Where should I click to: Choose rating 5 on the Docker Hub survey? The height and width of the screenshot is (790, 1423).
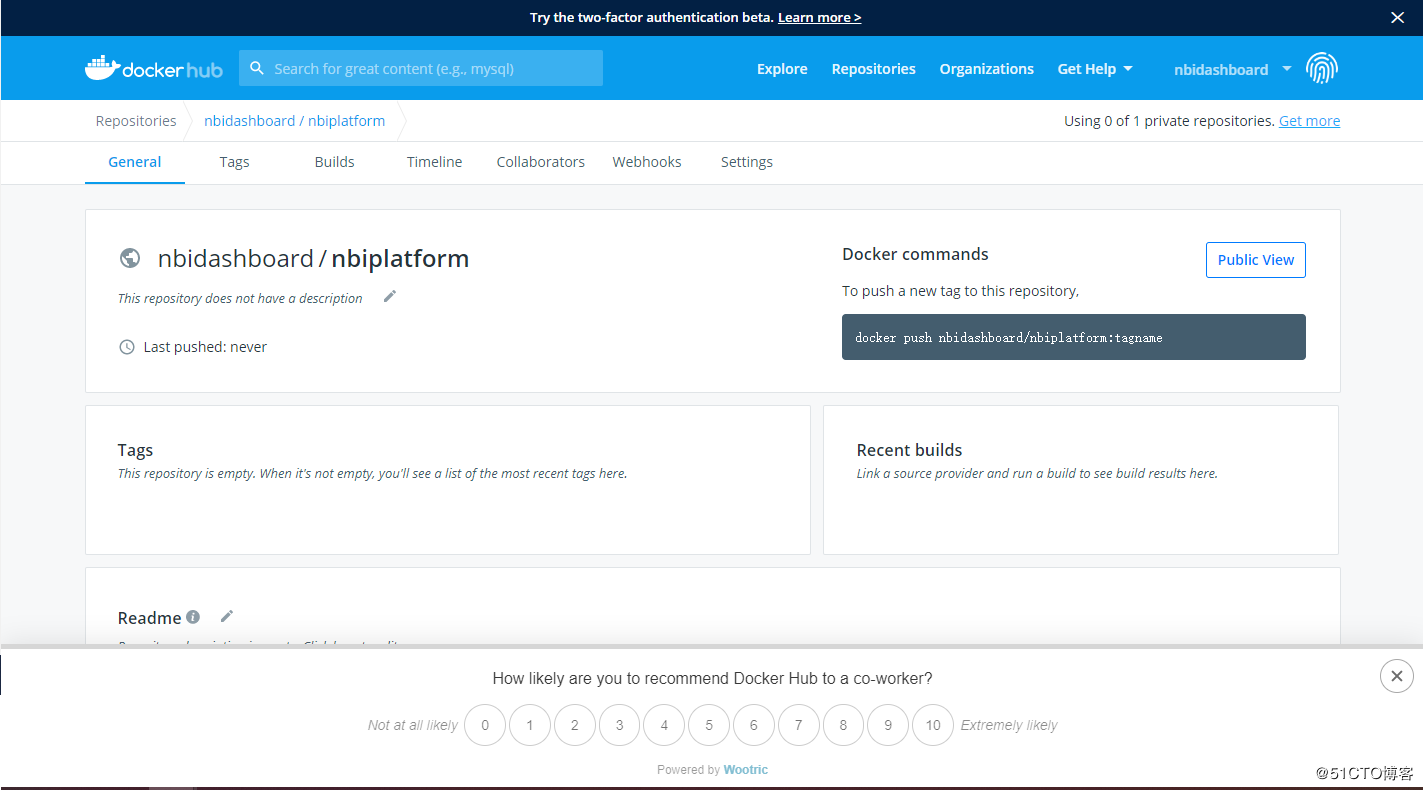point(708,725)
